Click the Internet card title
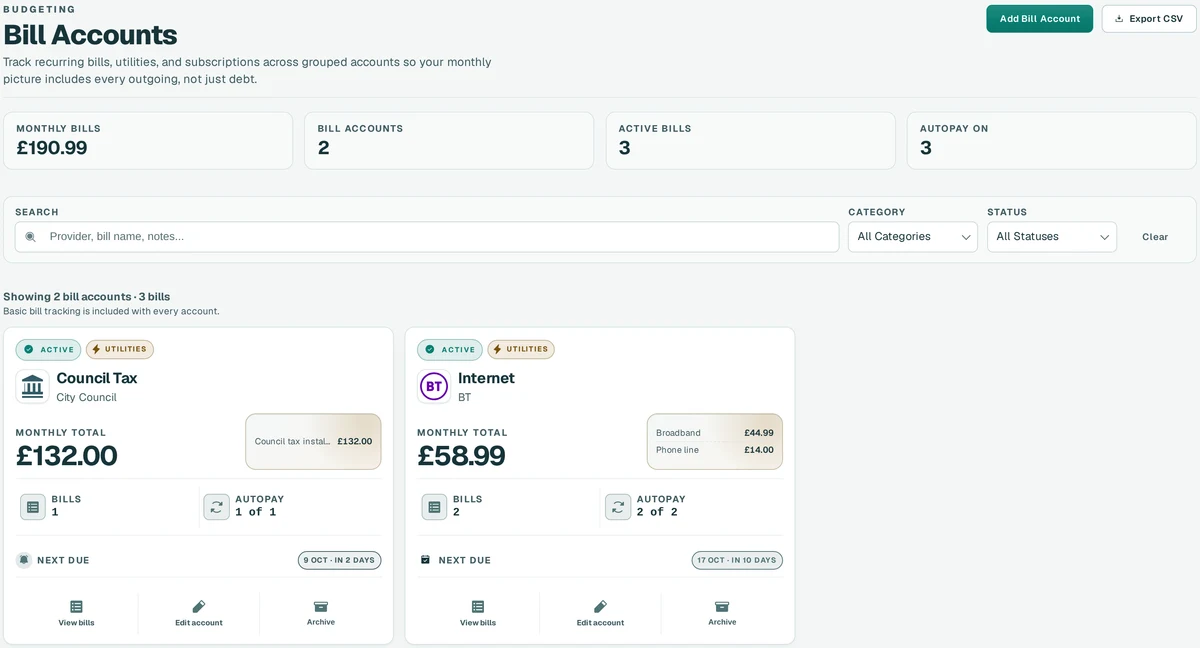The height and width of the screenshot is (648, 1200). point(486,378)
